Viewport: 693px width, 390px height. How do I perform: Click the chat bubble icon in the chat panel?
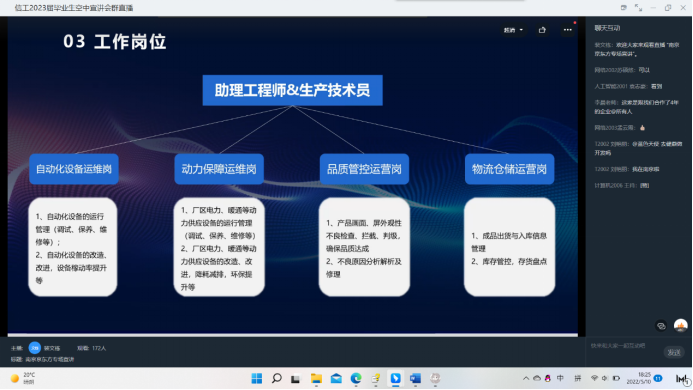click(661, 326)
